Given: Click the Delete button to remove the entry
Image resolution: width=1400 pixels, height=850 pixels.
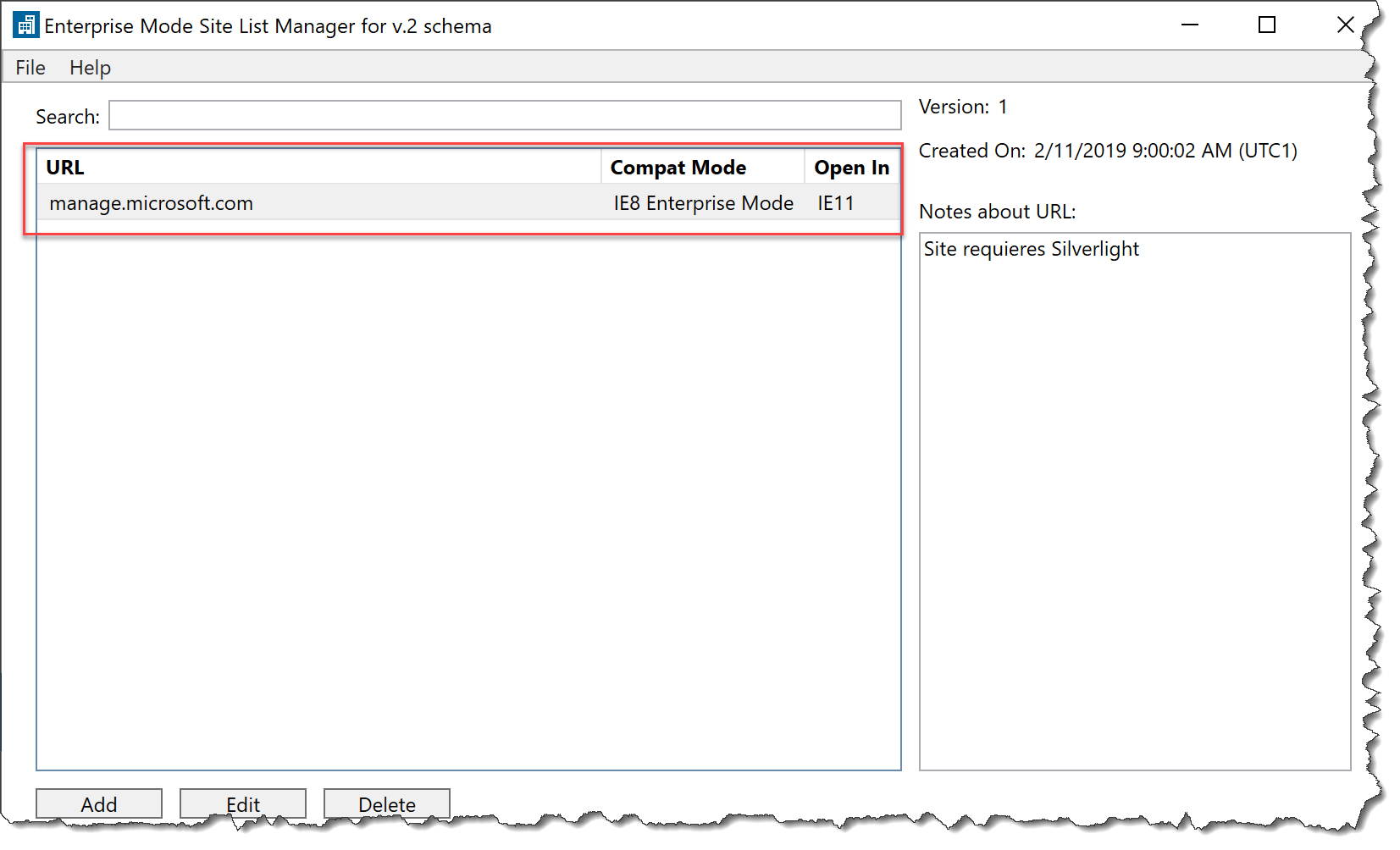Looking at the screenshot, I should (x=386, y=803).
